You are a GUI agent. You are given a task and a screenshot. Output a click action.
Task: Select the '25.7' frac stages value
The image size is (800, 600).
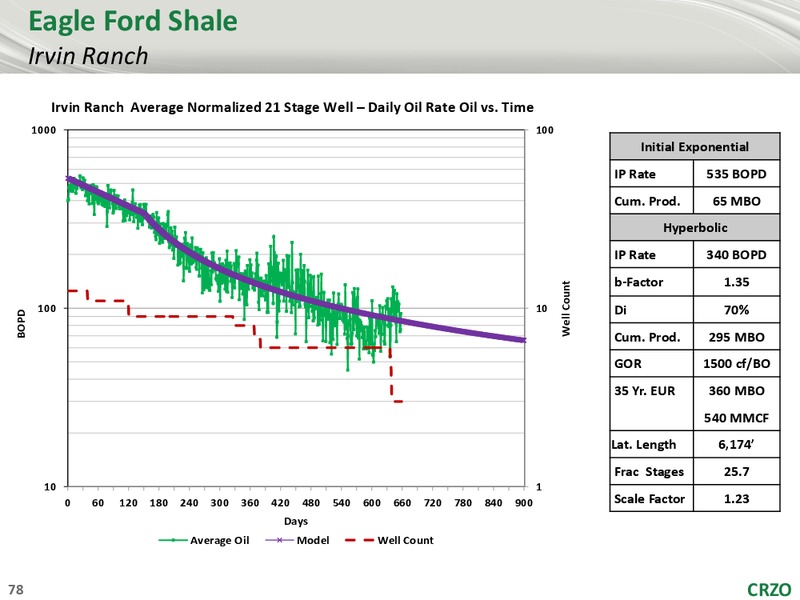(x=736, y=471)
